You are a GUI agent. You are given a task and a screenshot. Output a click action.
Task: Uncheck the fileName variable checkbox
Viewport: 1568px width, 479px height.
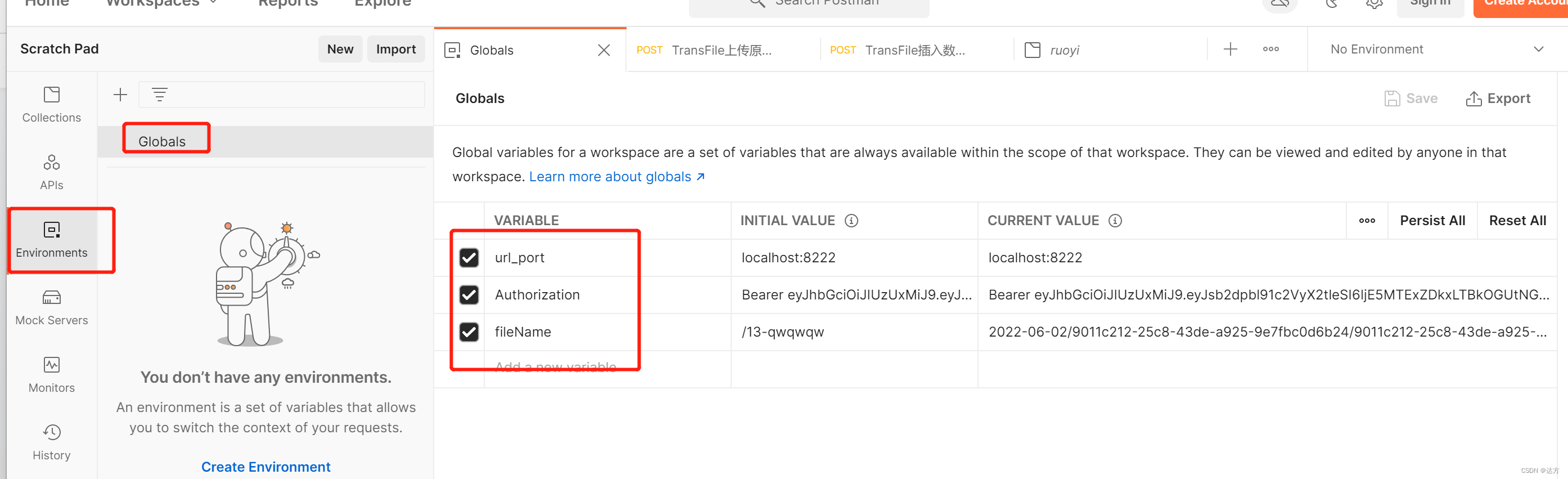(468, 332)
